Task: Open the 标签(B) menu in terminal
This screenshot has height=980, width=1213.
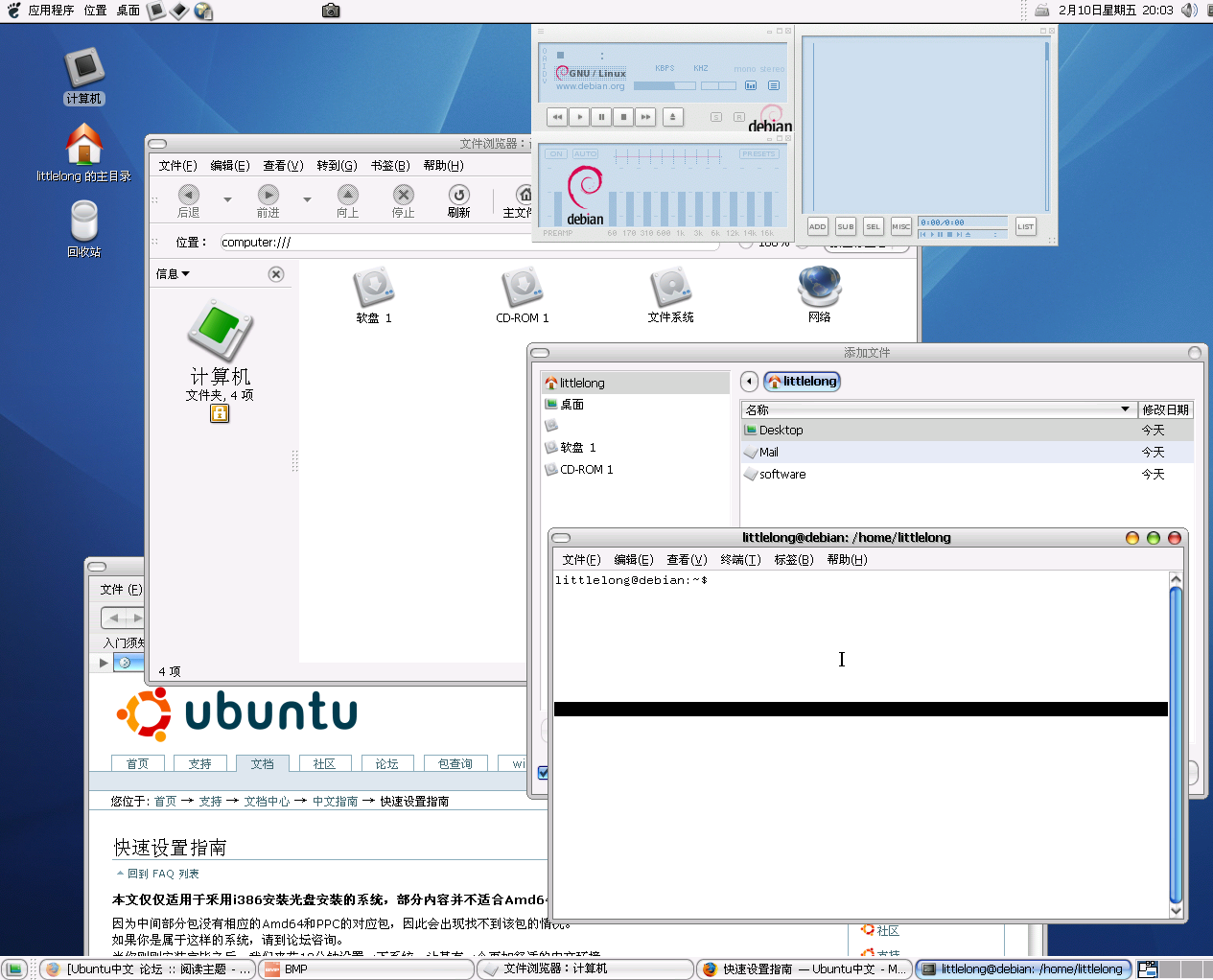Action: click(x=794, y=560)
